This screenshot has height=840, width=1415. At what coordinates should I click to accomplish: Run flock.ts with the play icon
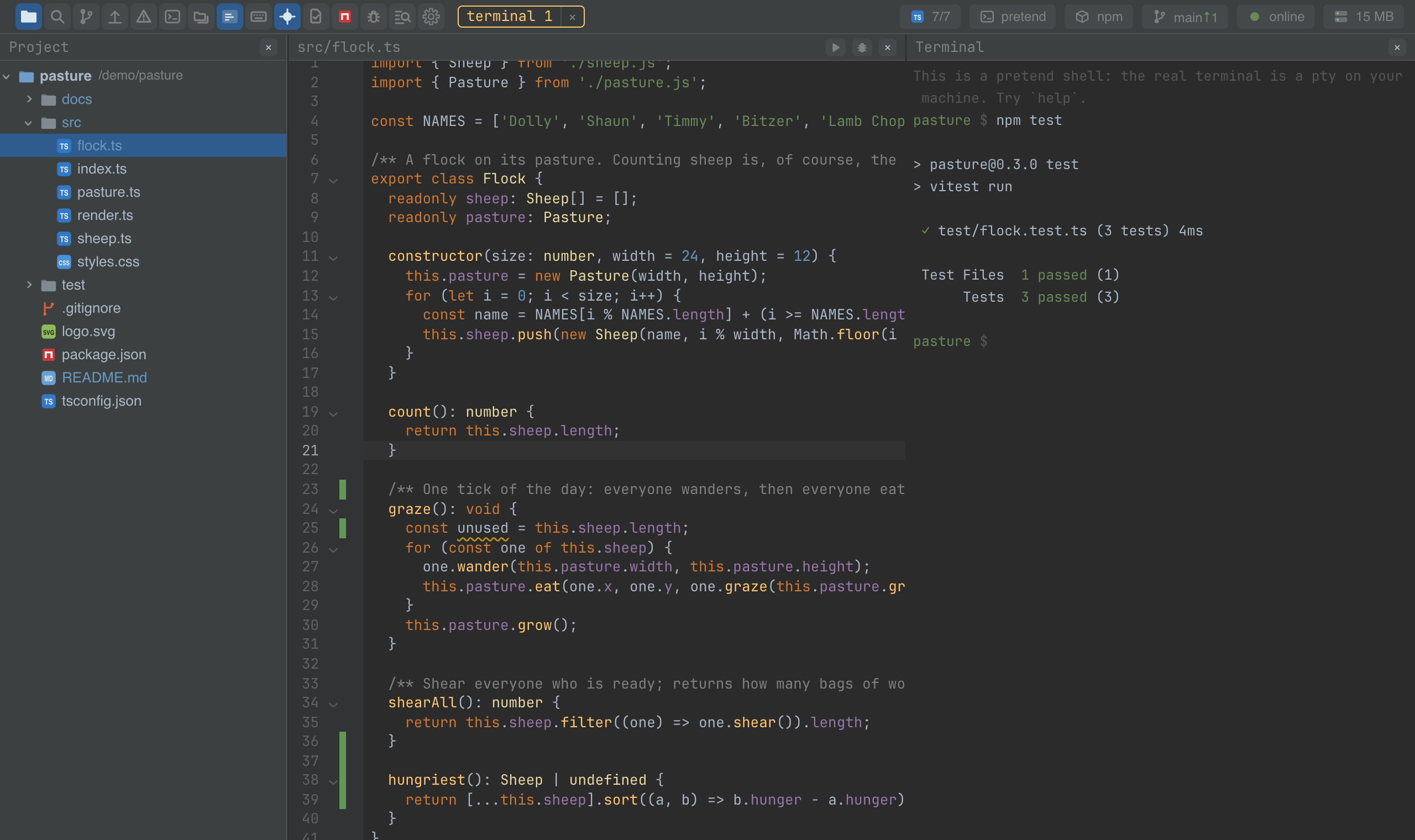coord(836,48)
